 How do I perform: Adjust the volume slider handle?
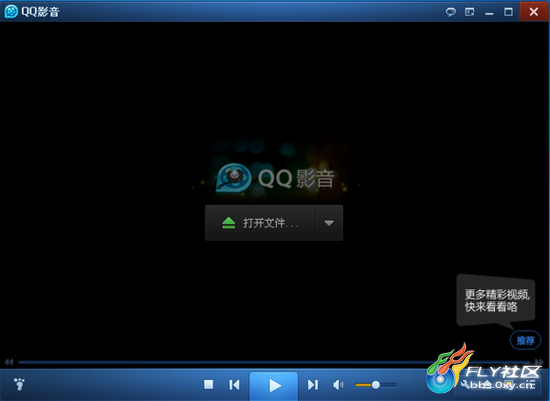click(376, 385)
